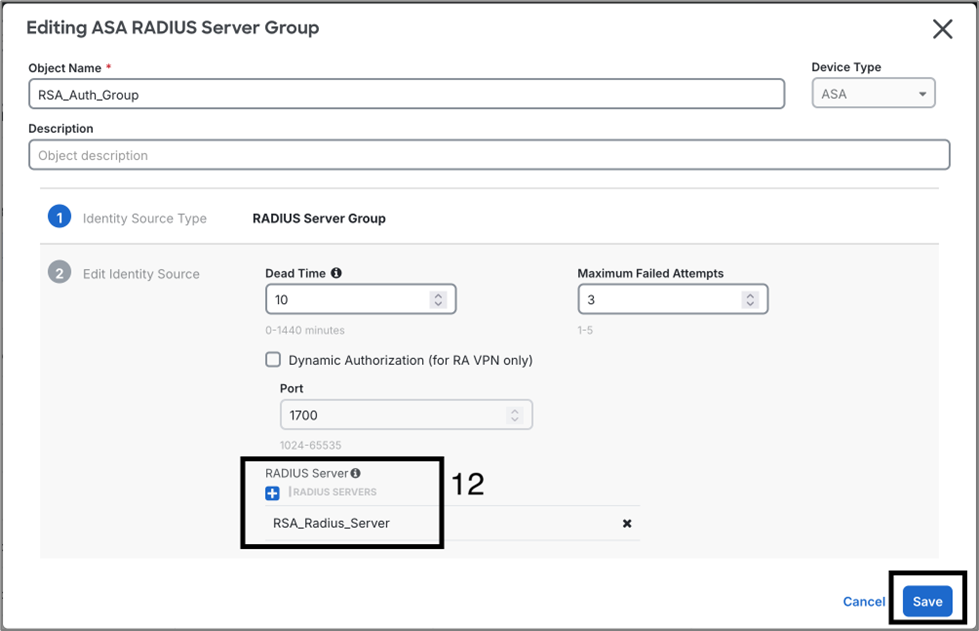Click the step 2 Edit Identity Source circle
Viewport: 979px width, 631px height.
(x=59, y=273)
